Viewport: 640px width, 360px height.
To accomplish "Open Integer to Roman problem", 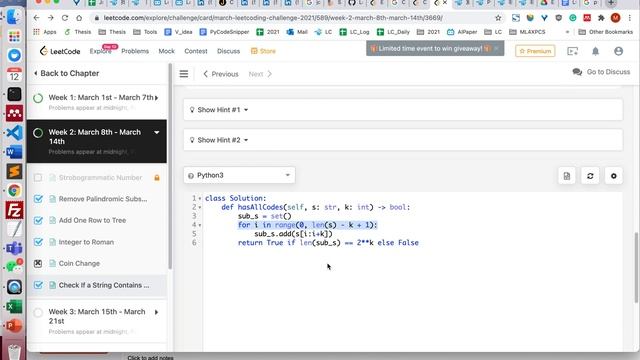I will (86, 242).
